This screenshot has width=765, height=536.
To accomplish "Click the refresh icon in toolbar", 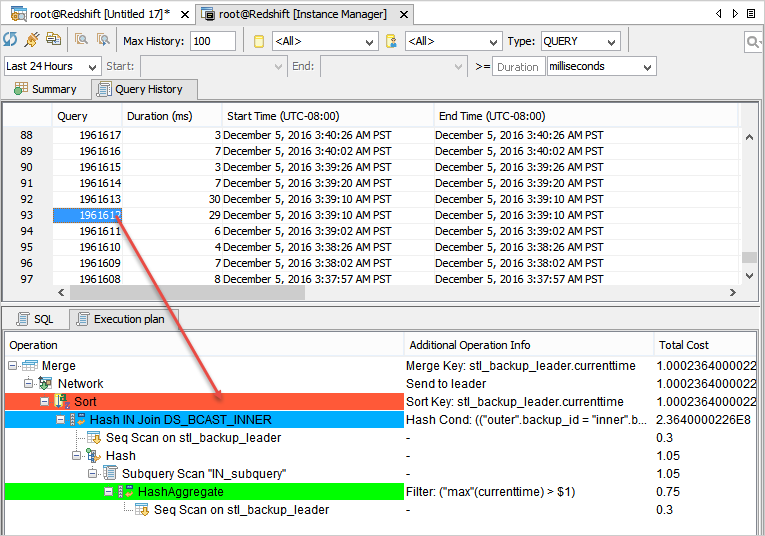I will pos(10,40).
